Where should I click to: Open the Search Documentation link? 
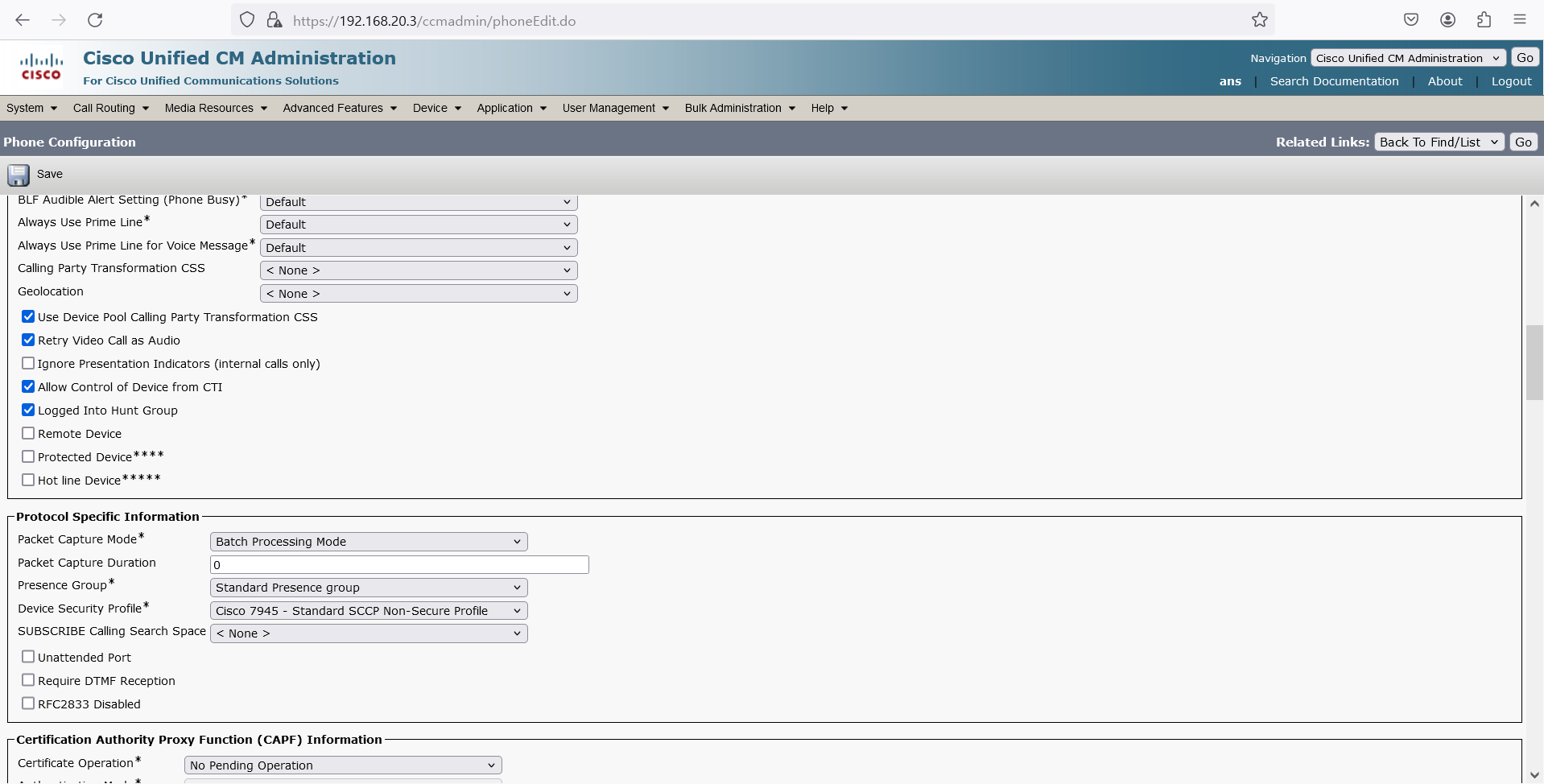point(1334,81)
